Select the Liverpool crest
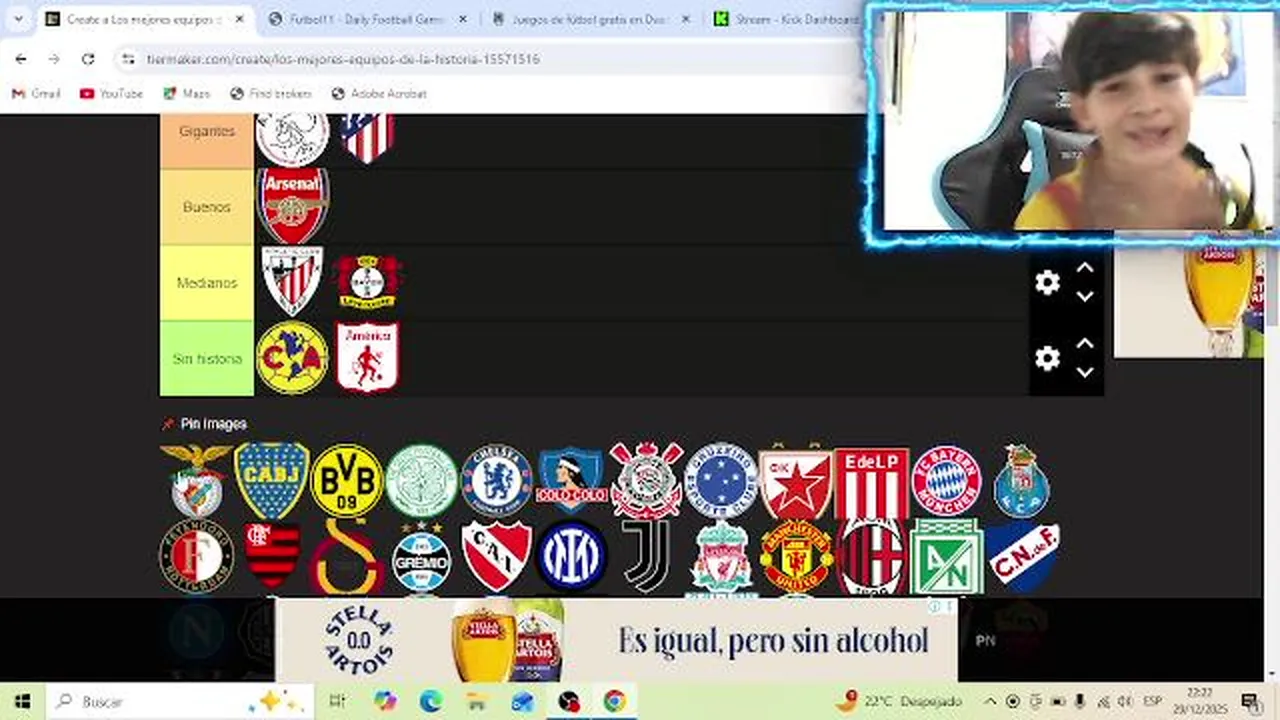Screen dimensions: 1280x720 click(x=721, y=557)
